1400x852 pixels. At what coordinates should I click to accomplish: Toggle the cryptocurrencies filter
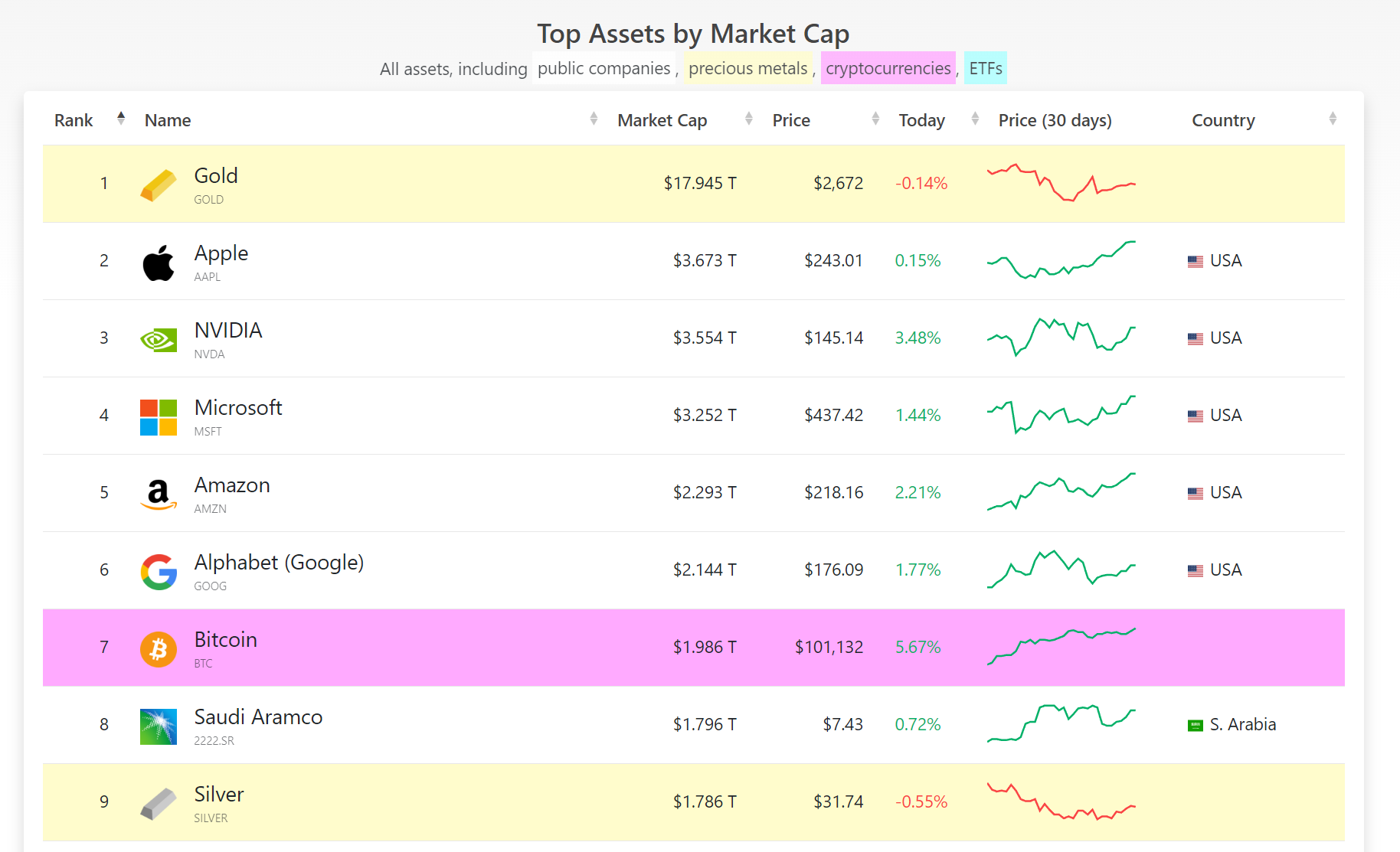(x=888, y=68)
